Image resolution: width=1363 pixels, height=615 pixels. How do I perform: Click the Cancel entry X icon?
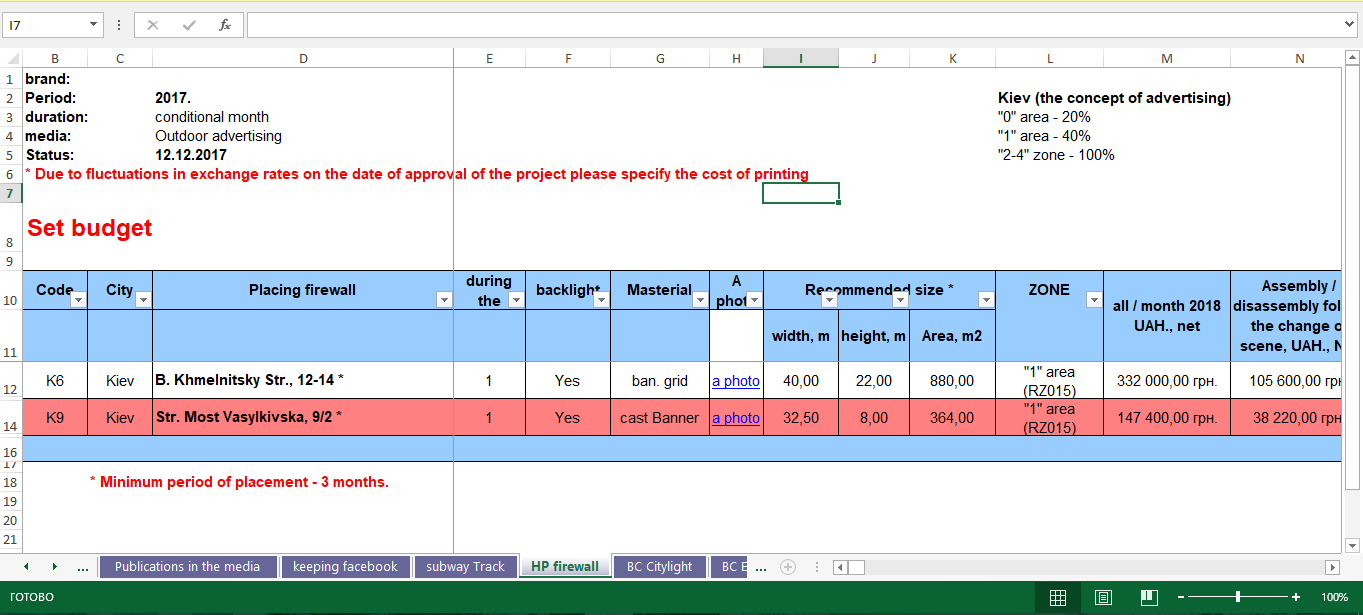(x=153, y=25)
